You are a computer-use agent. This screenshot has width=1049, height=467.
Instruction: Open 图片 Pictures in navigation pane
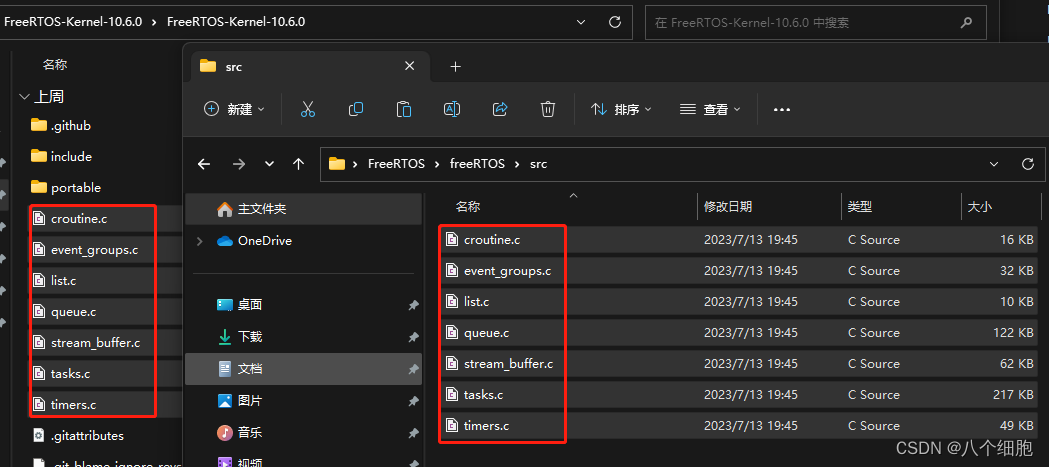[240, 401]
